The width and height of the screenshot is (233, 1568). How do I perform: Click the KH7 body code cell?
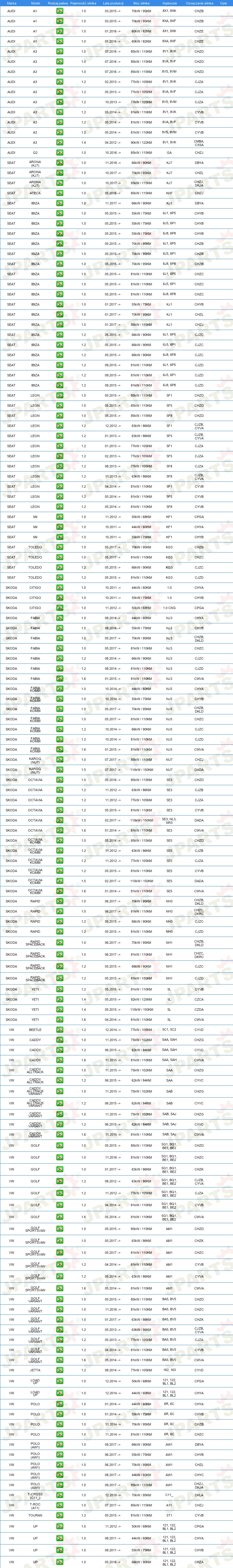[x=170, y=193]
